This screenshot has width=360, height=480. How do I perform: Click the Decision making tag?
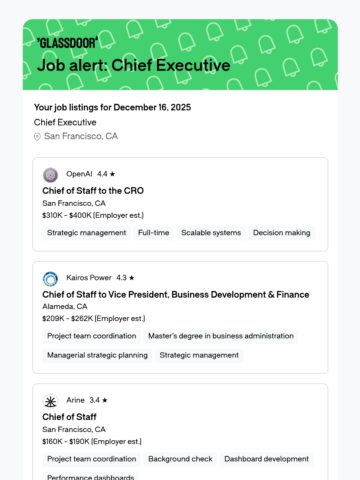[282, 233]
